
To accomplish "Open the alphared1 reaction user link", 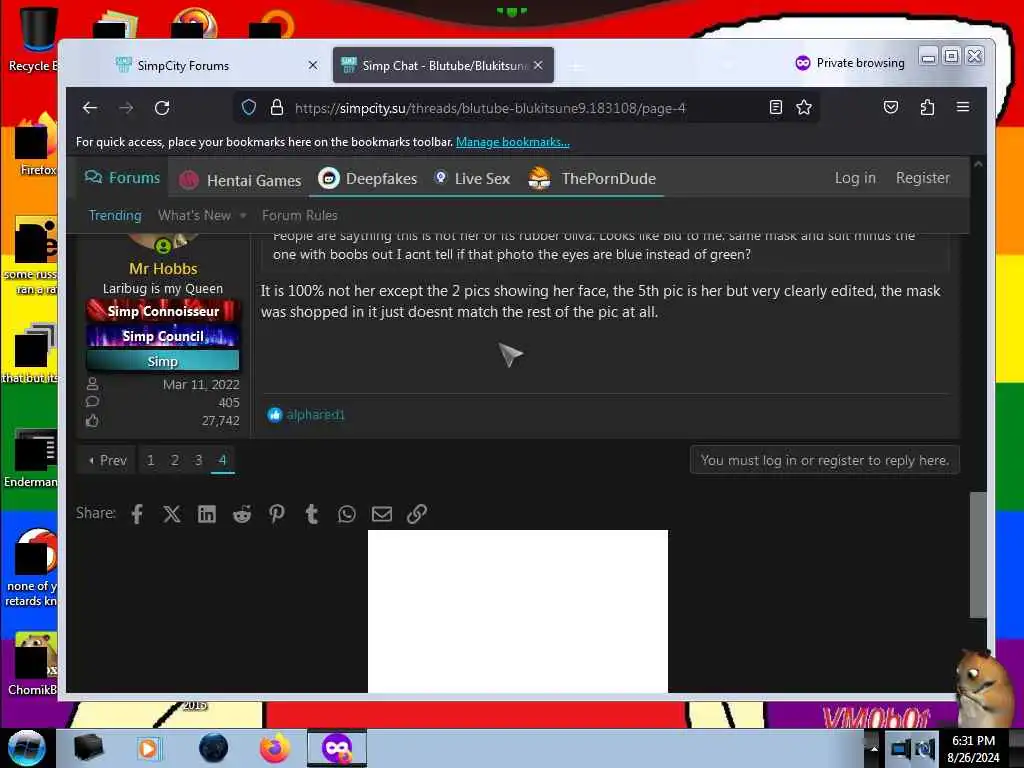I will coord(315,415).
